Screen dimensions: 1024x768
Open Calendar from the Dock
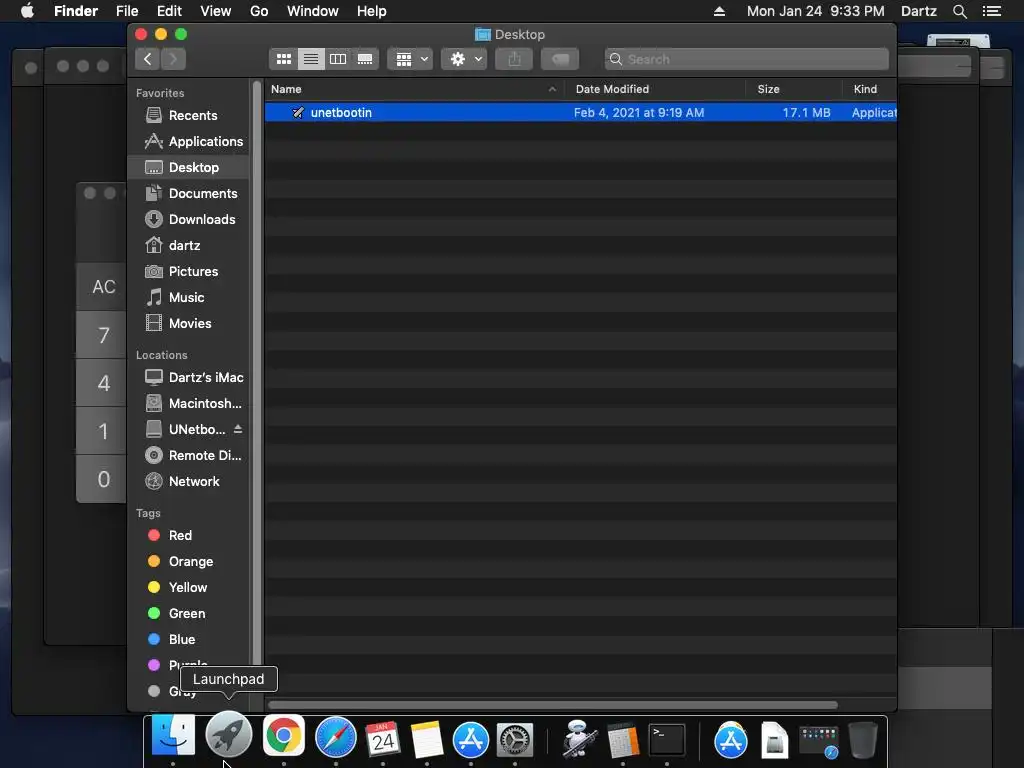(383, 739)
